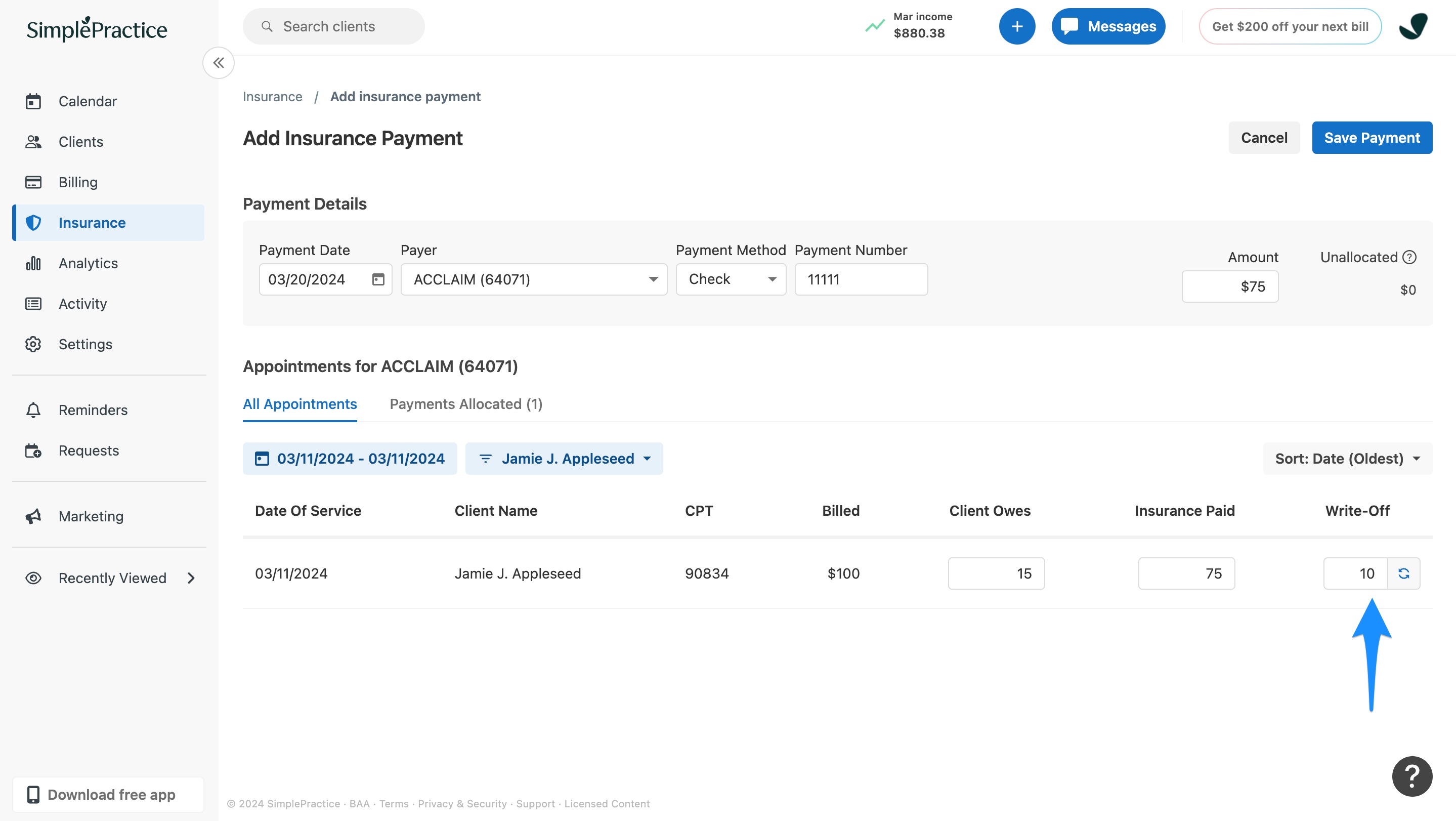Collapse the sidebar with the double-chevron button

pyautogui.click(x=219, y=63)
